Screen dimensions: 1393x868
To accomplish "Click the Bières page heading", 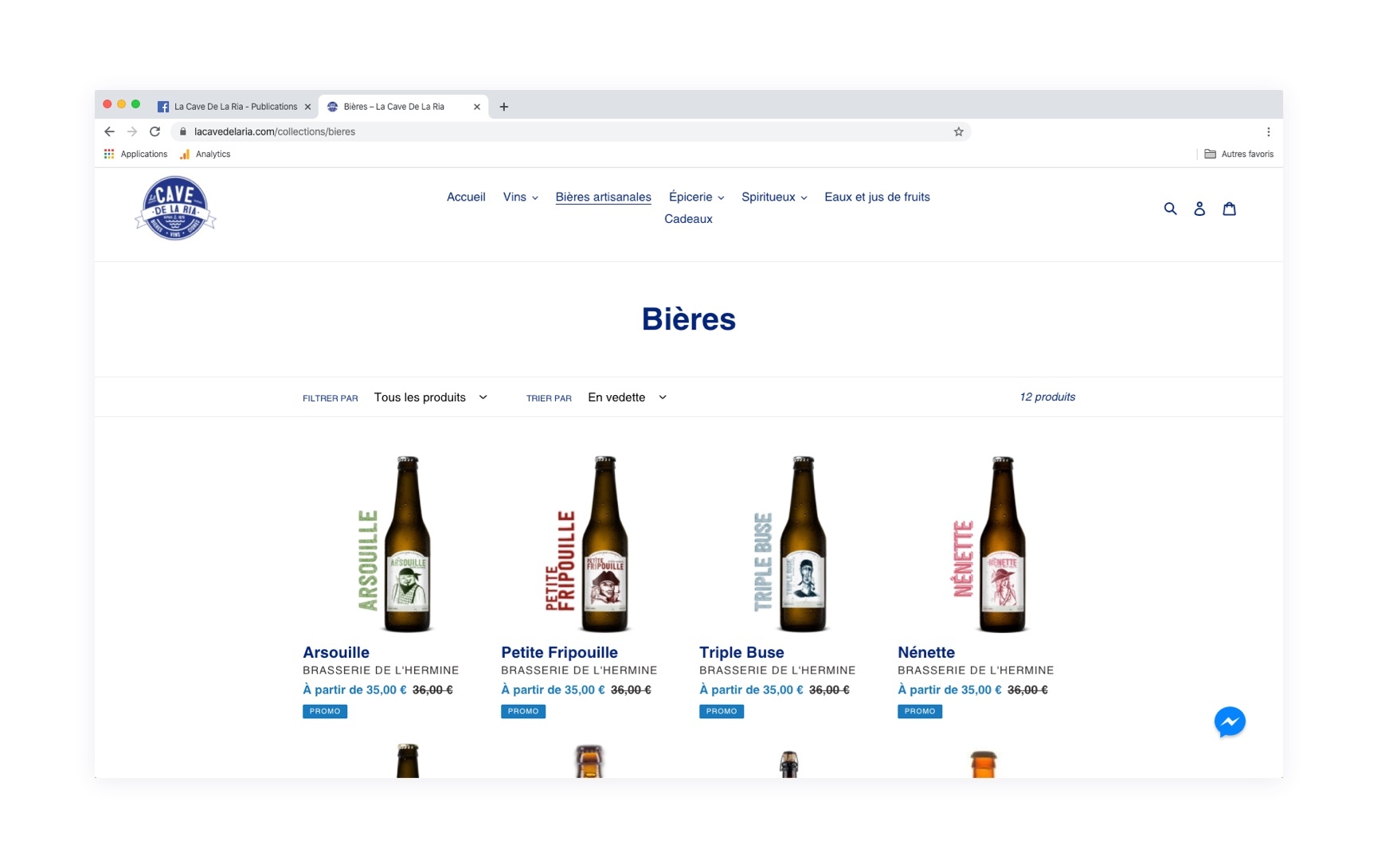I will [689, 319].
